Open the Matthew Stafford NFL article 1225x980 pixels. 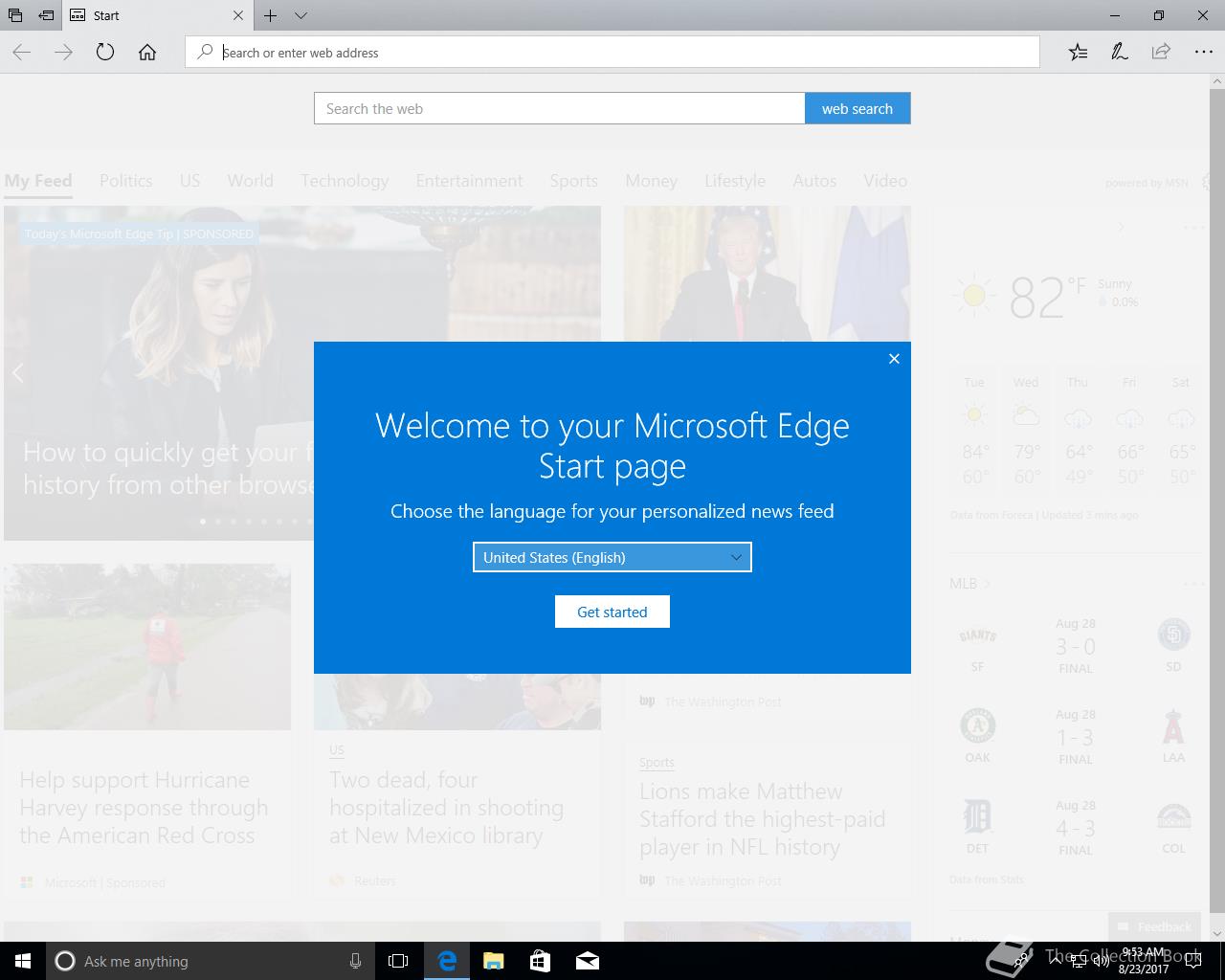pos(762,819)
